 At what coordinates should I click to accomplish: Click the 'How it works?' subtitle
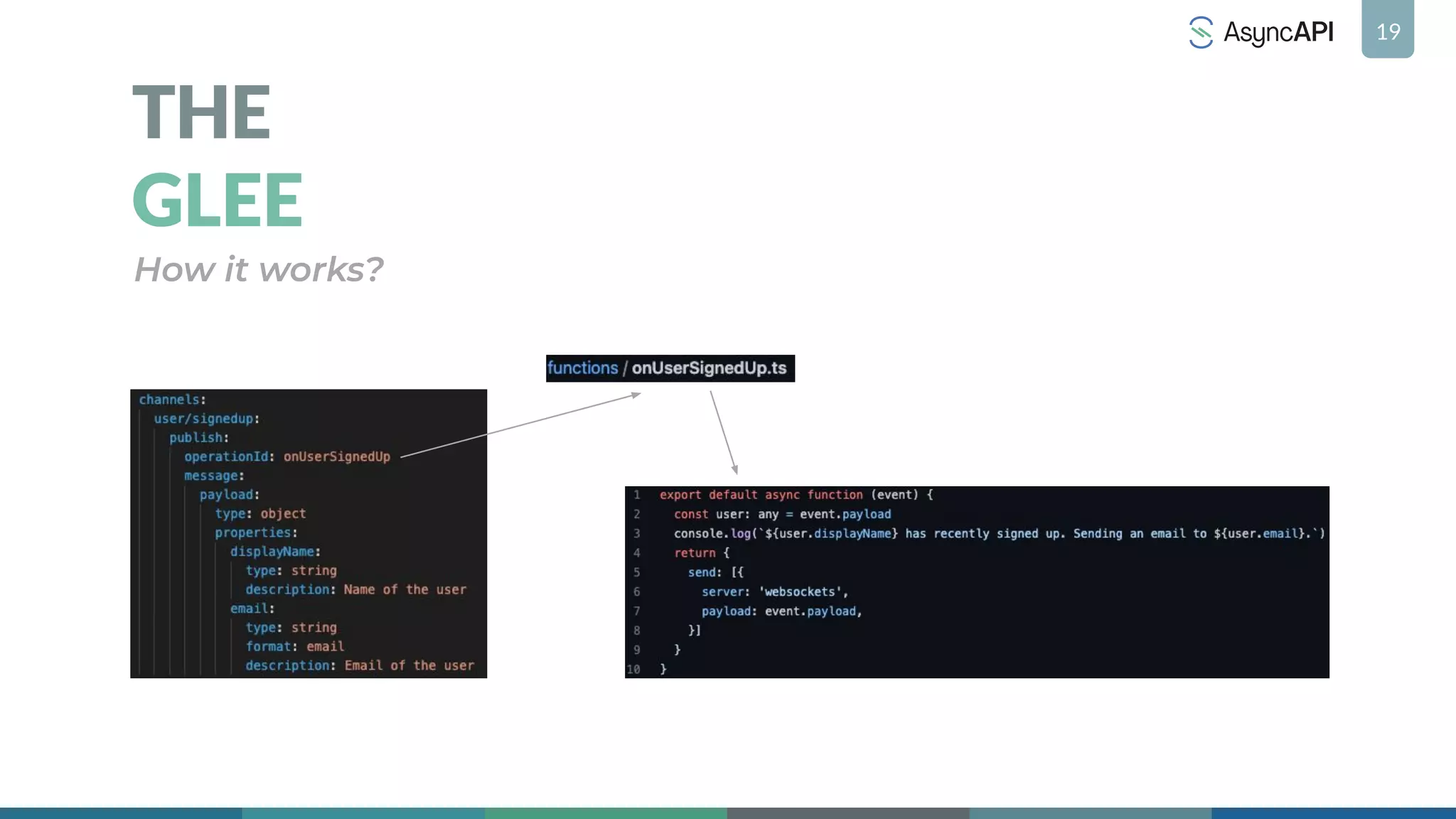click(258, 270)
